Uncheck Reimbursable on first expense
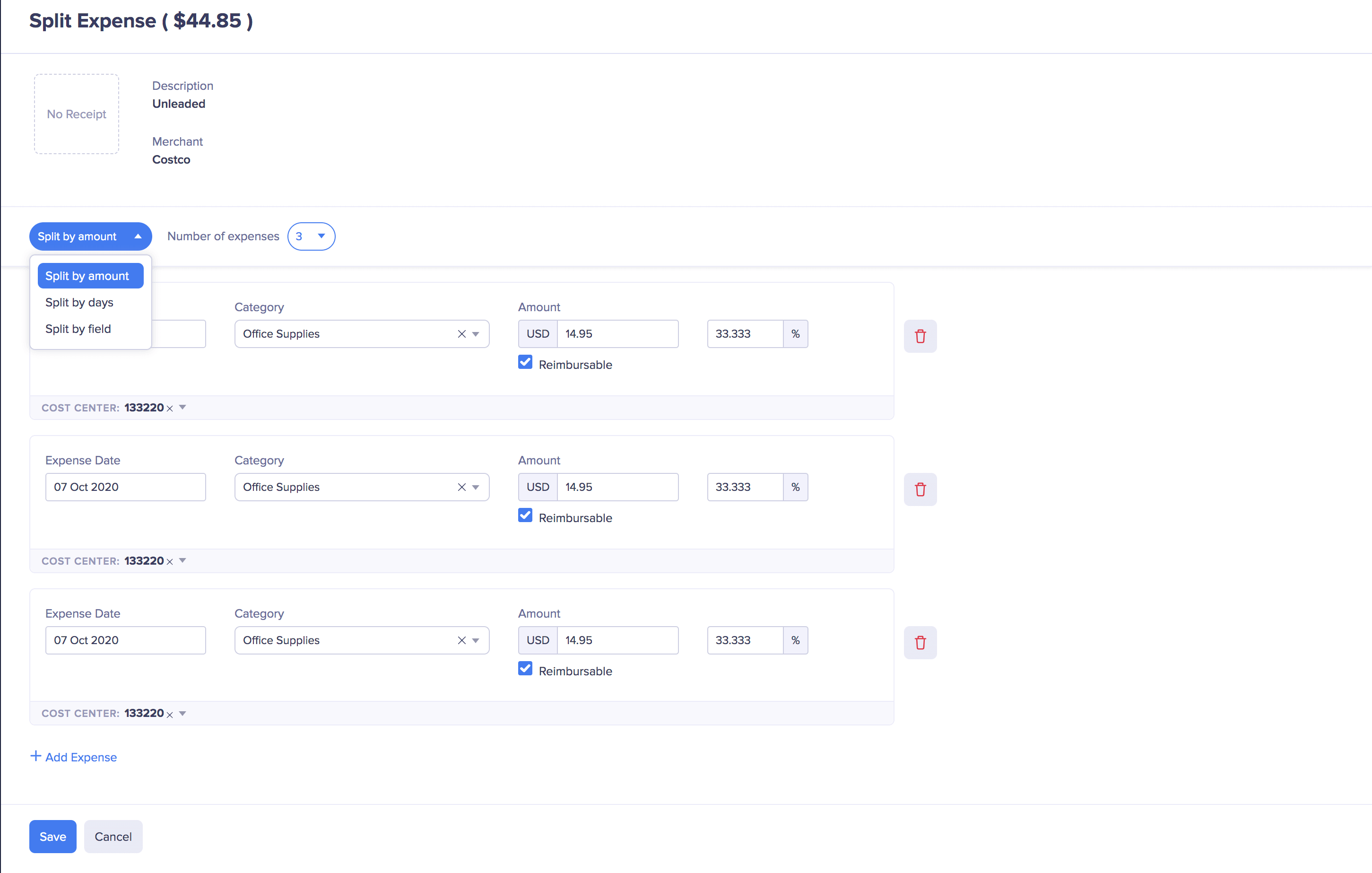Image resolution: width=1372 pixels, height=873 pixels. [x=525, y=362]
